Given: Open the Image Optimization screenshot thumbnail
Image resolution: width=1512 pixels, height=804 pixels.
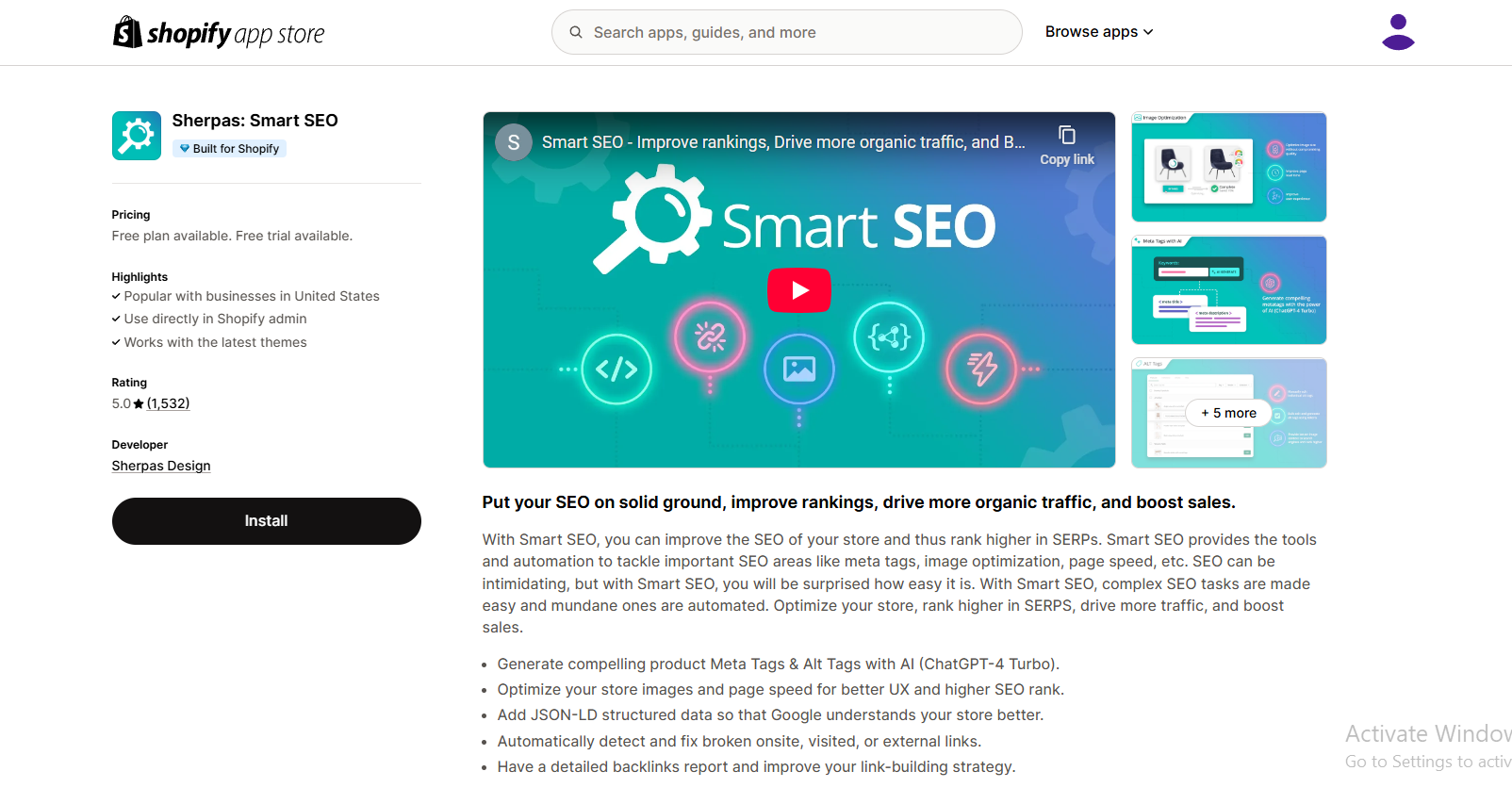Looking at the screenshot, I should coord(1228,168).
